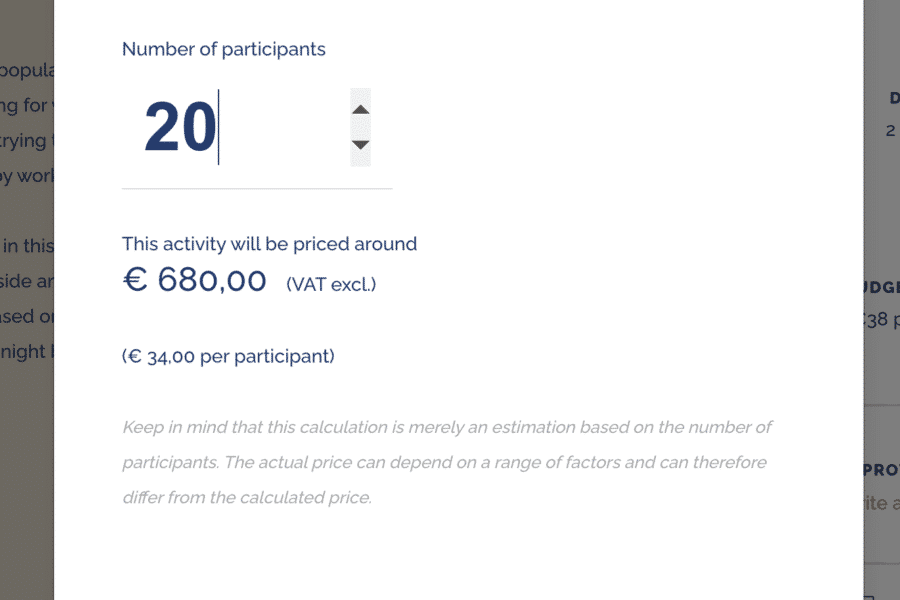Click the divider line below participants field

pos(257,188)
